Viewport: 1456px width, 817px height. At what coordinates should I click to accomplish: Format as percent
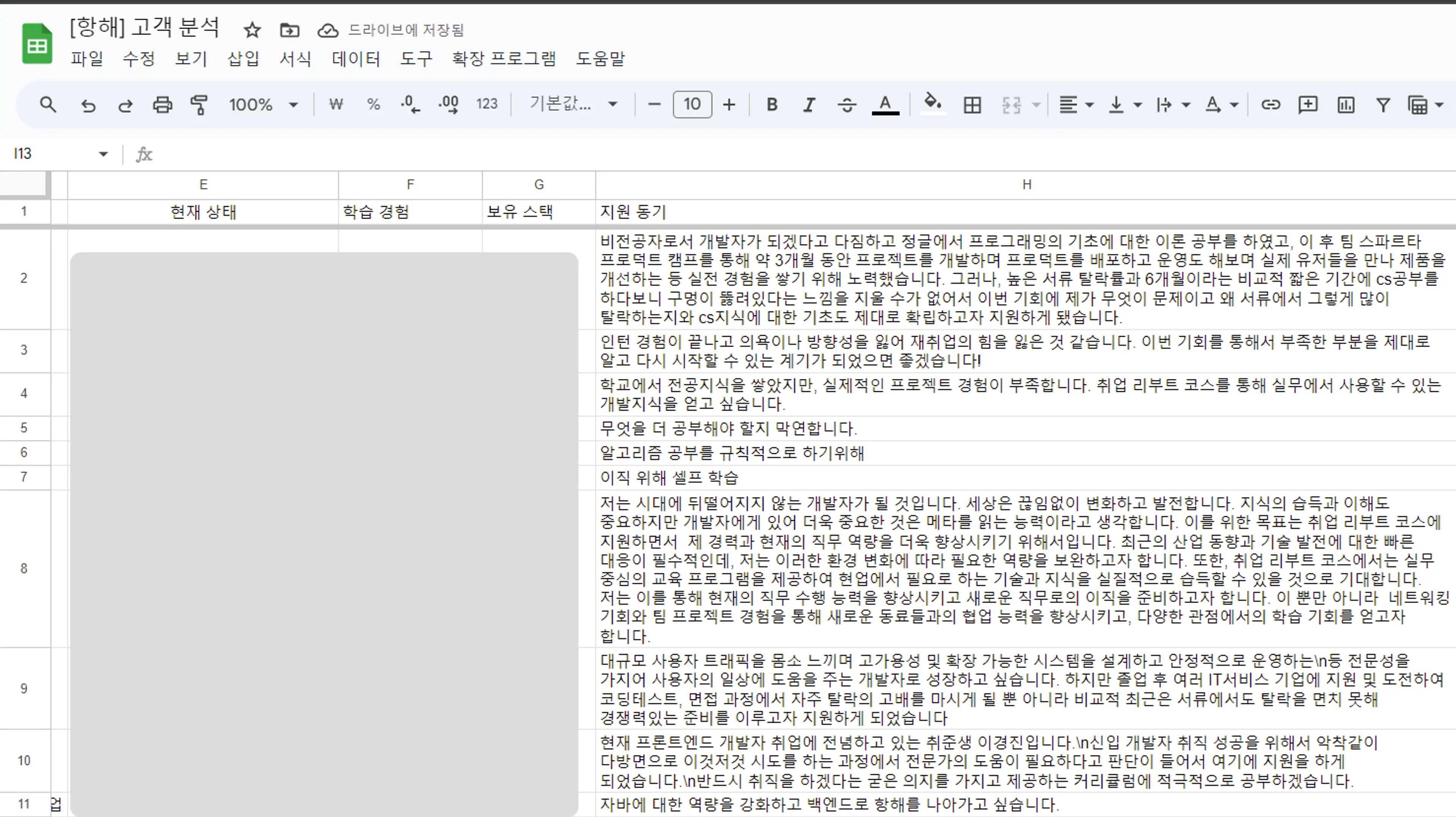pos(373,105)
